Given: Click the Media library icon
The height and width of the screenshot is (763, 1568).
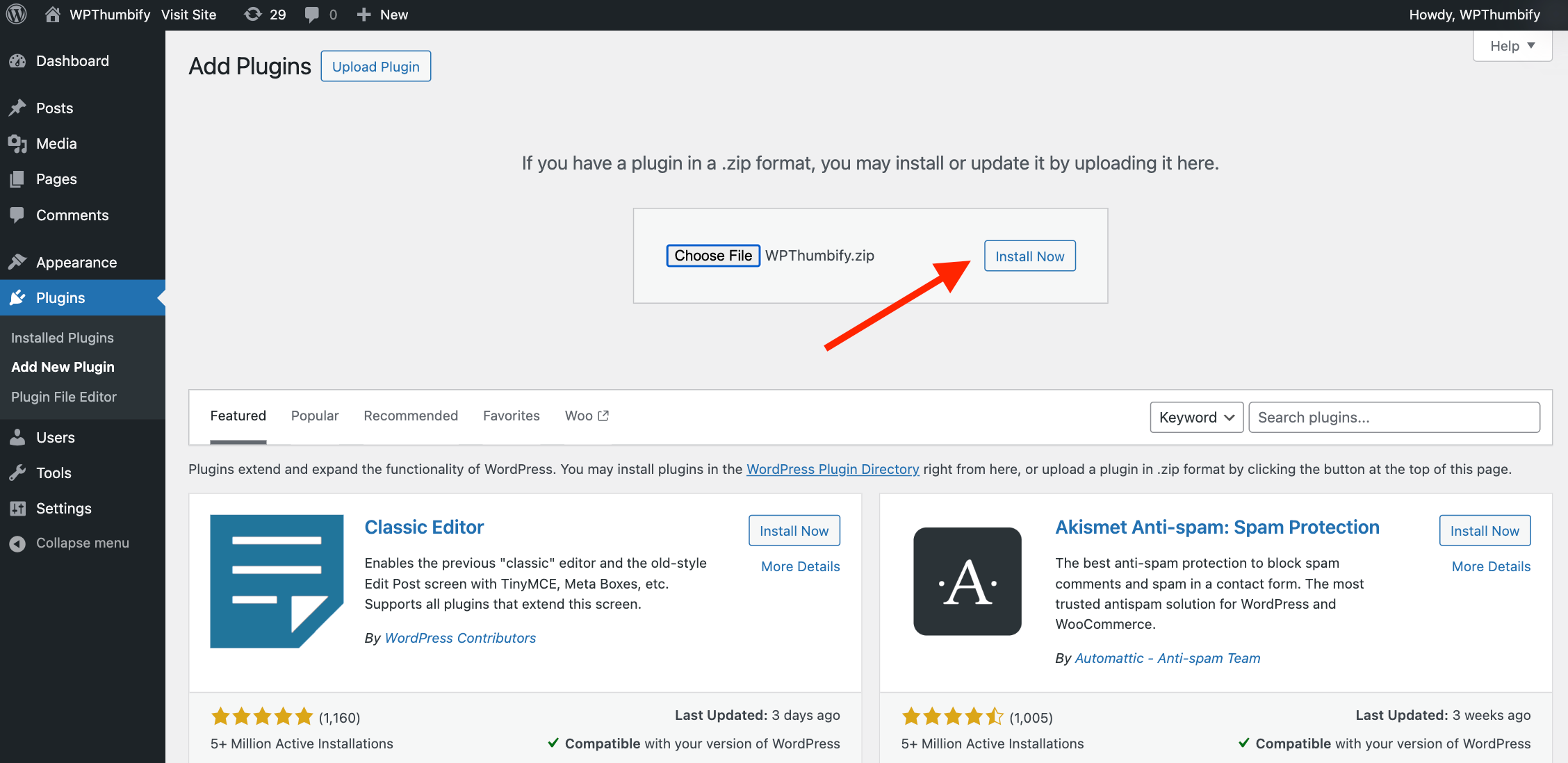Looking at the screenshot, I should point(17,144).
